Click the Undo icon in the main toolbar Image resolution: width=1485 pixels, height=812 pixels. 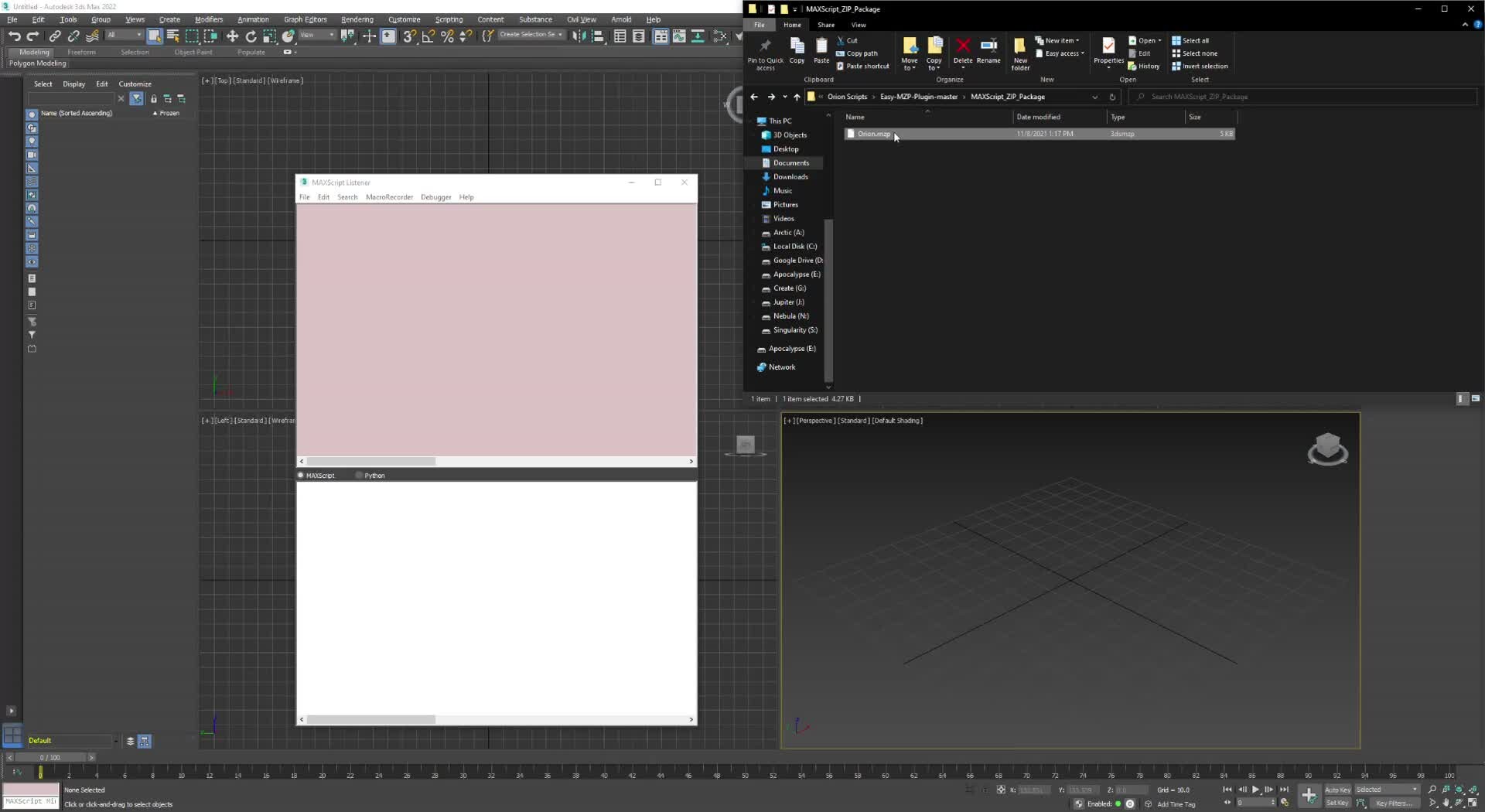(x=14, y=36)
